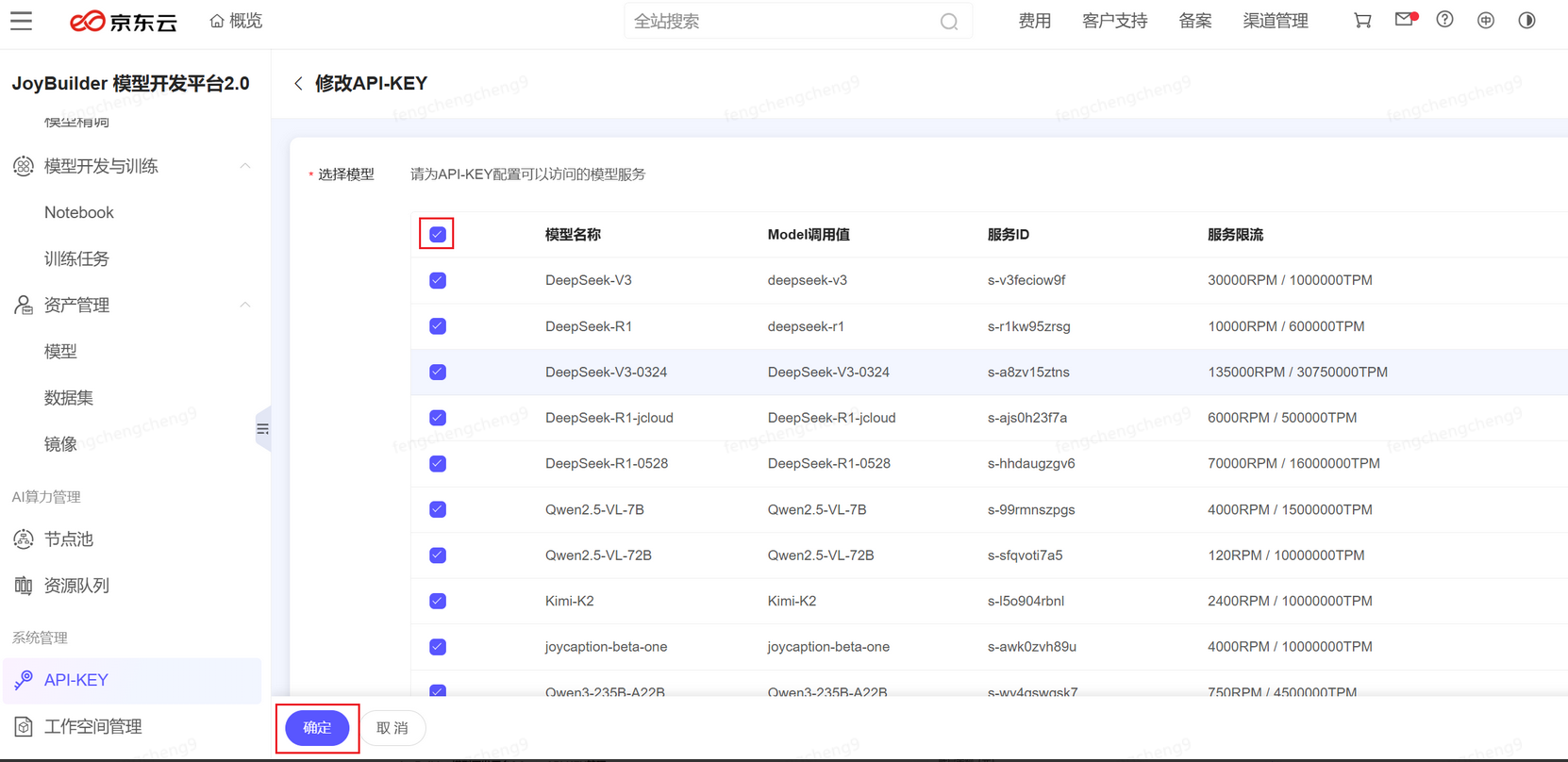Click service ID s-hhdaugzgv6
1568x762 pixels.
pos(1031,463)
